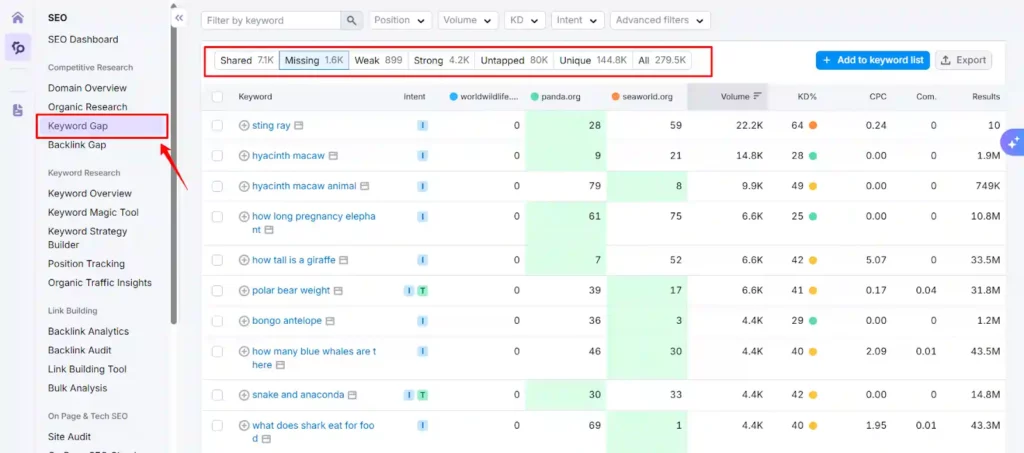1024x453 pixels.
Task: Click the seaworld.org orange domain color dot
Action: coord(616,97)
